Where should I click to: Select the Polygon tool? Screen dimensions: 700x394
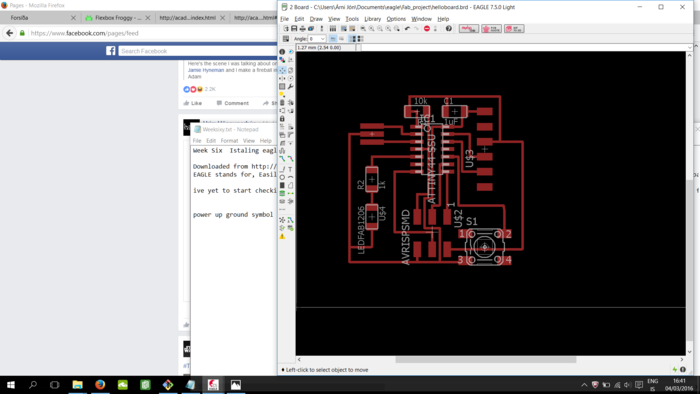[291, 185]
